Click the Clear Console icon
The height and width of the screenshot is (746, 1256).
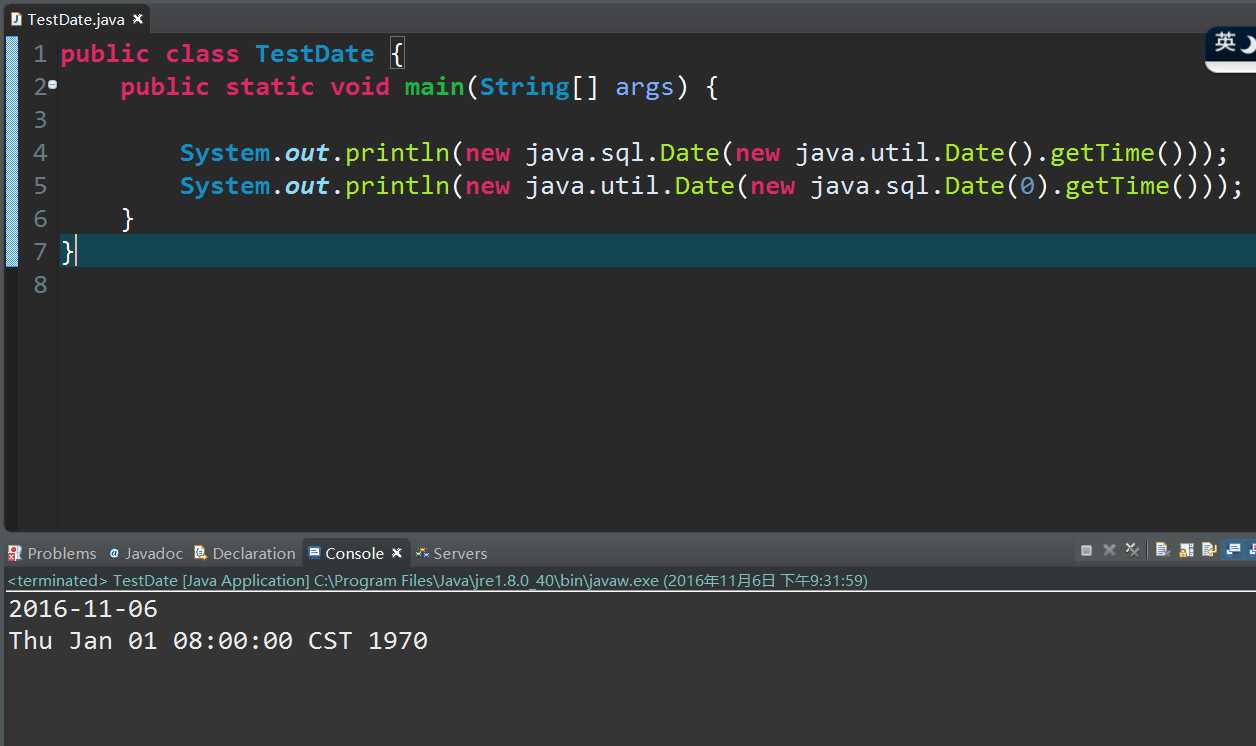1162,549
